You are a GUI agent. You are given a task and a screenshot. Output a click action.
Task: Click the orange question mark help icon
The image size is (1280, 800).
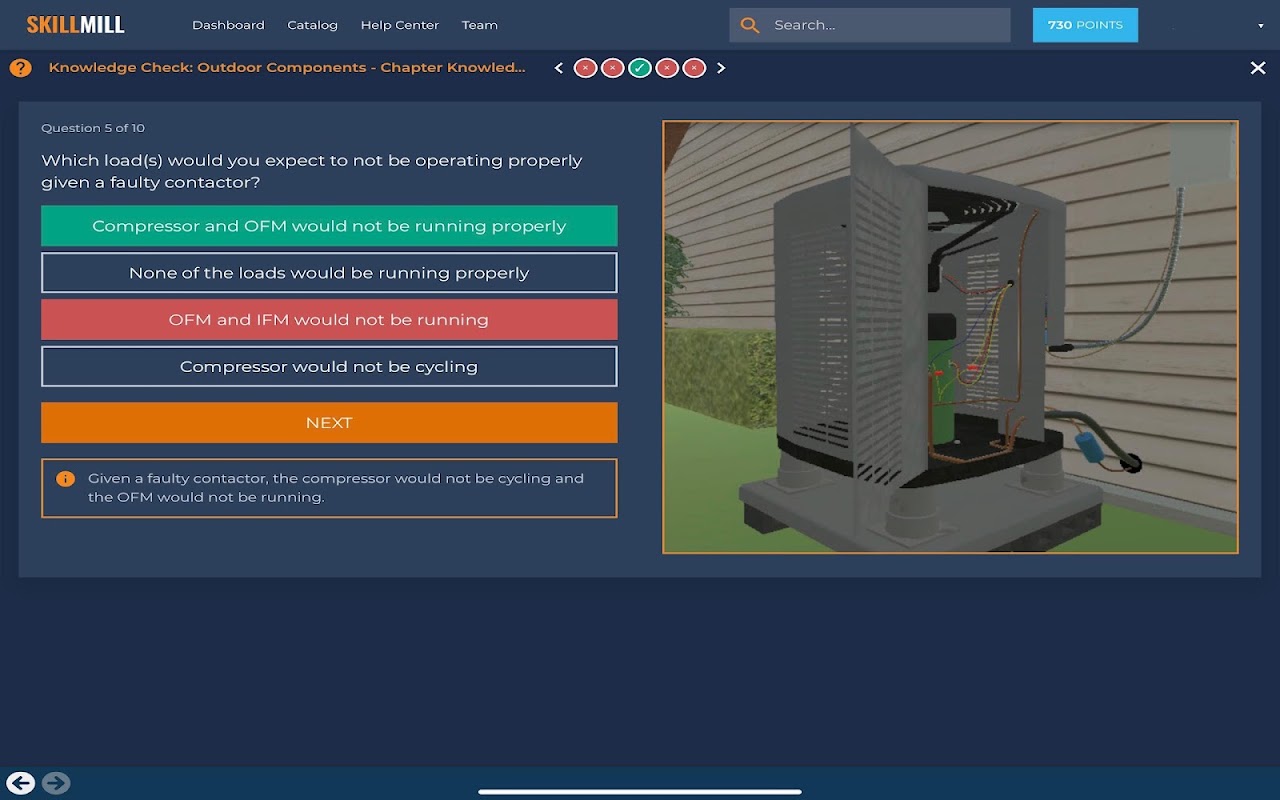[x=20, y=68]
